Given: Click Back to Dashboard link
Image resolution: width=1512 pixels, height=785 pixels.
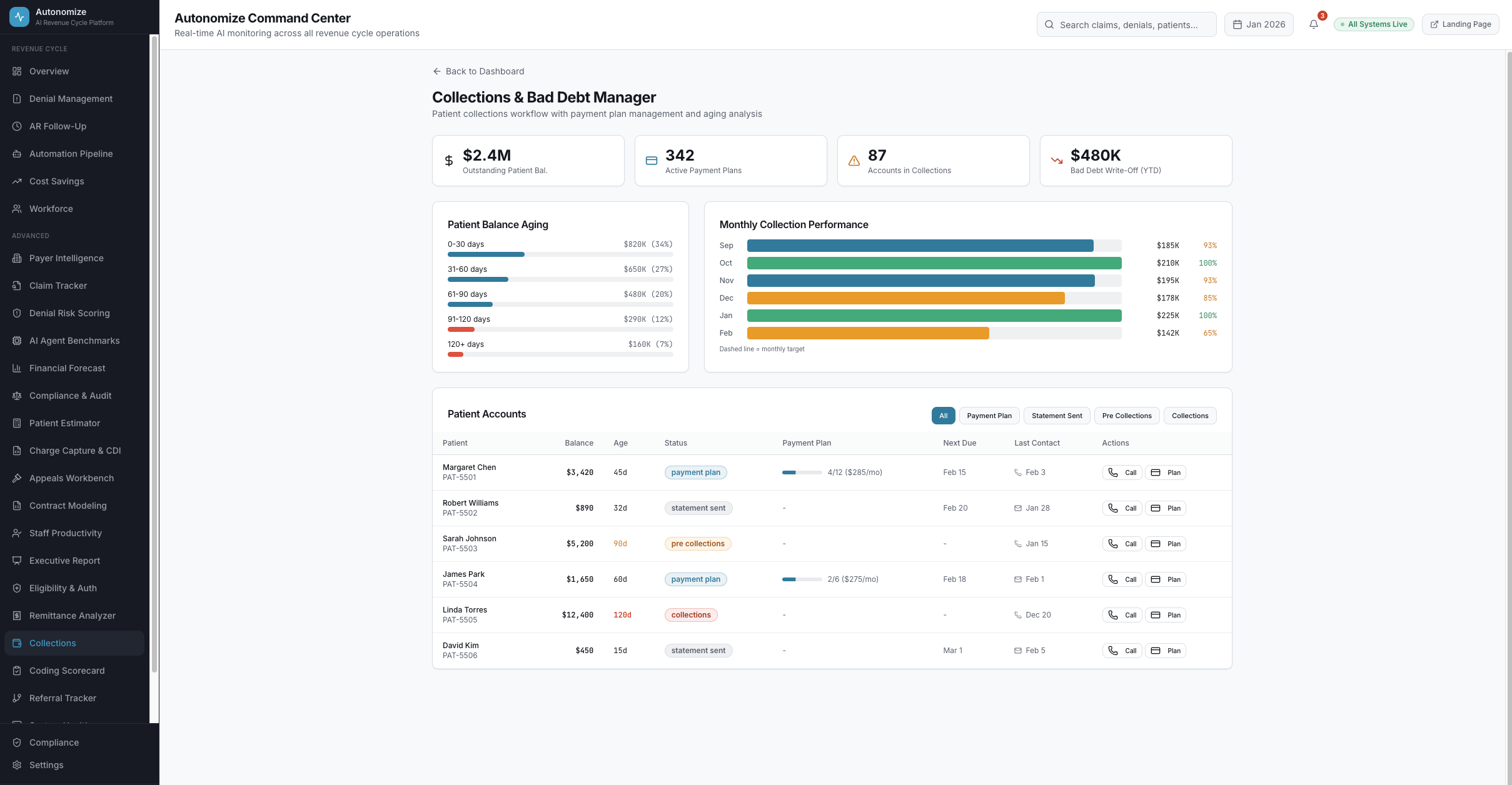Looking at the screenshot, I should (x=478, y=71).
